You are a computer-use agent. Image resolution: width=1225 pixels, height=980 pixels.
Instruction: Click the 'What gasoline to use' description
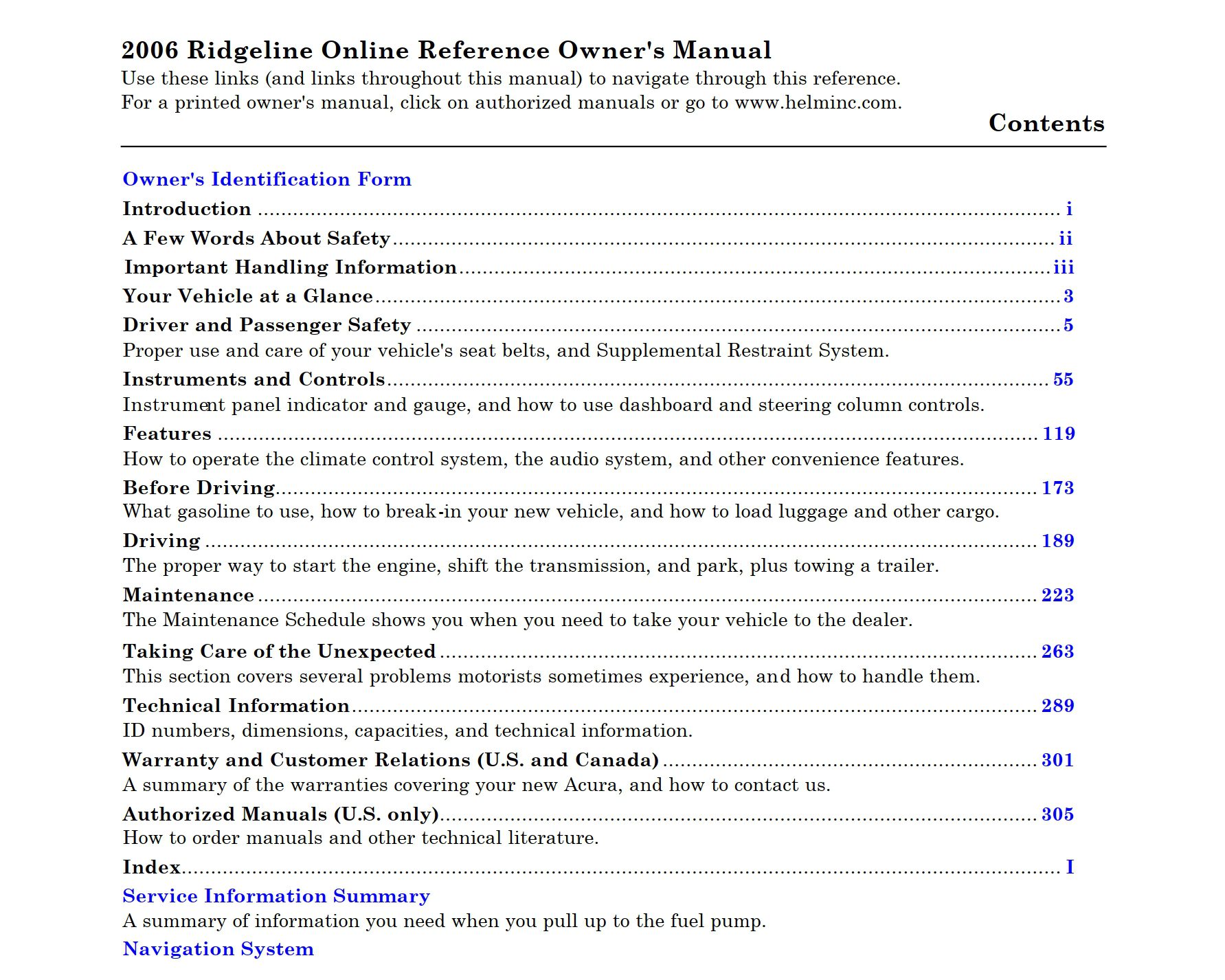coord(561,512)
